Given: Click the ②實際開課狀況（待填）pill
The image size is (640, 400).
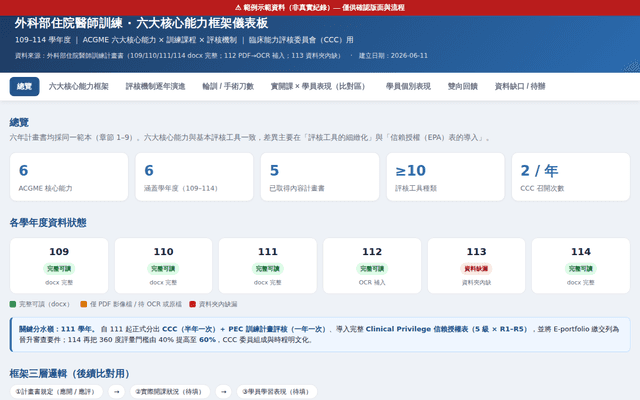Looking at the screenshot, I should click(x=170, y=392).
